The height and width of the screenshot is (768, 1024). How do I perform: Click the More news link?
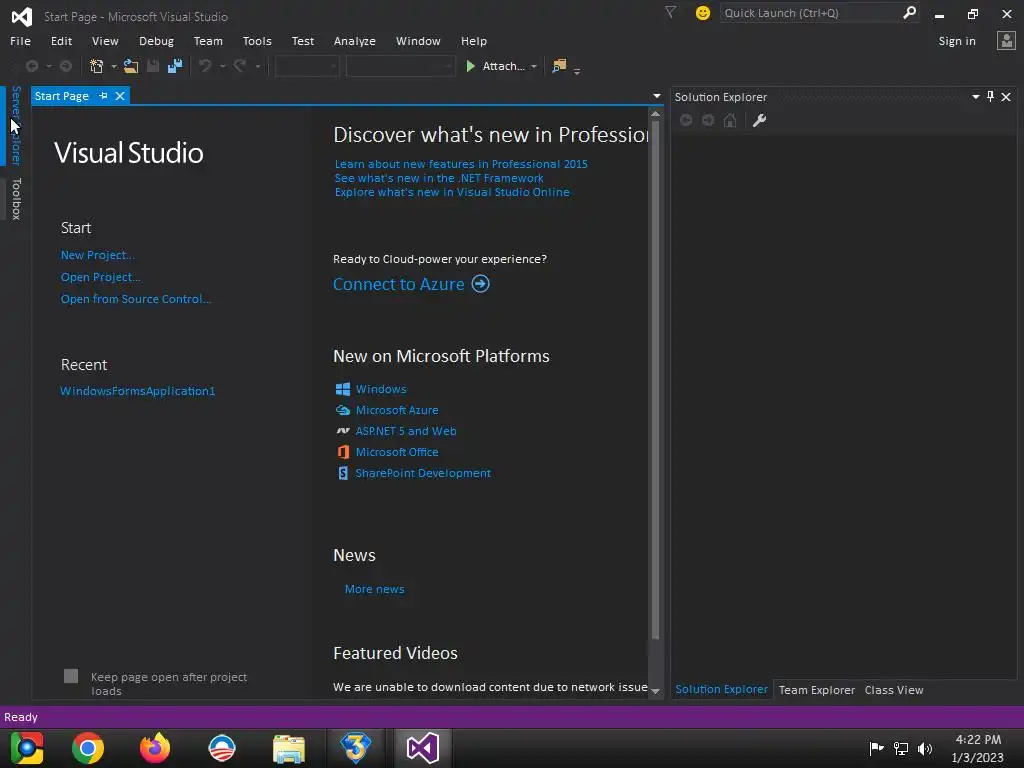pyautogui.click(x=374, y=589)
